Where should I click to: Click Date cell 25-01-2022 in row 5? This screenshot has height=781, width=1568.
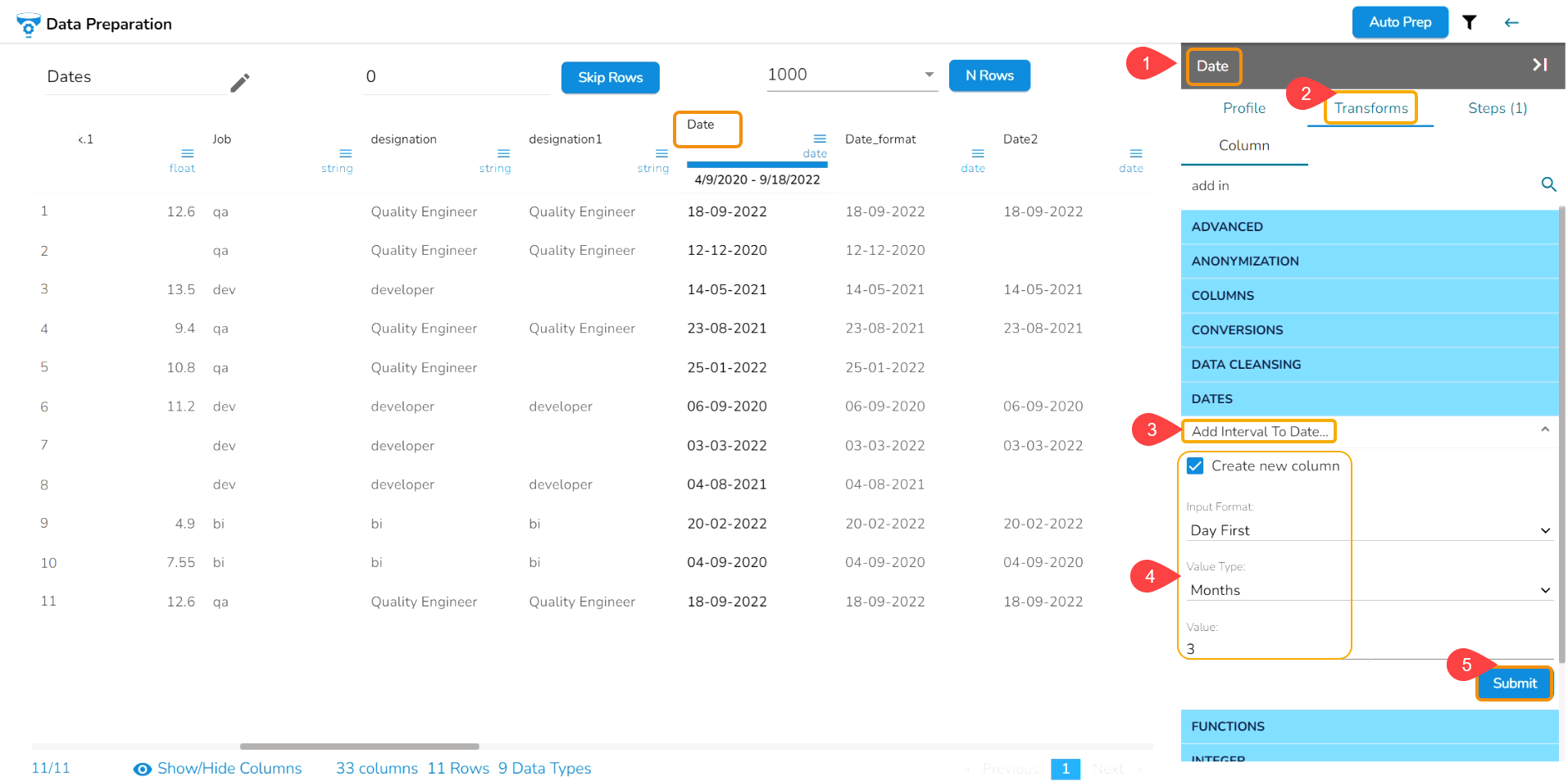[x=727, y=367]
